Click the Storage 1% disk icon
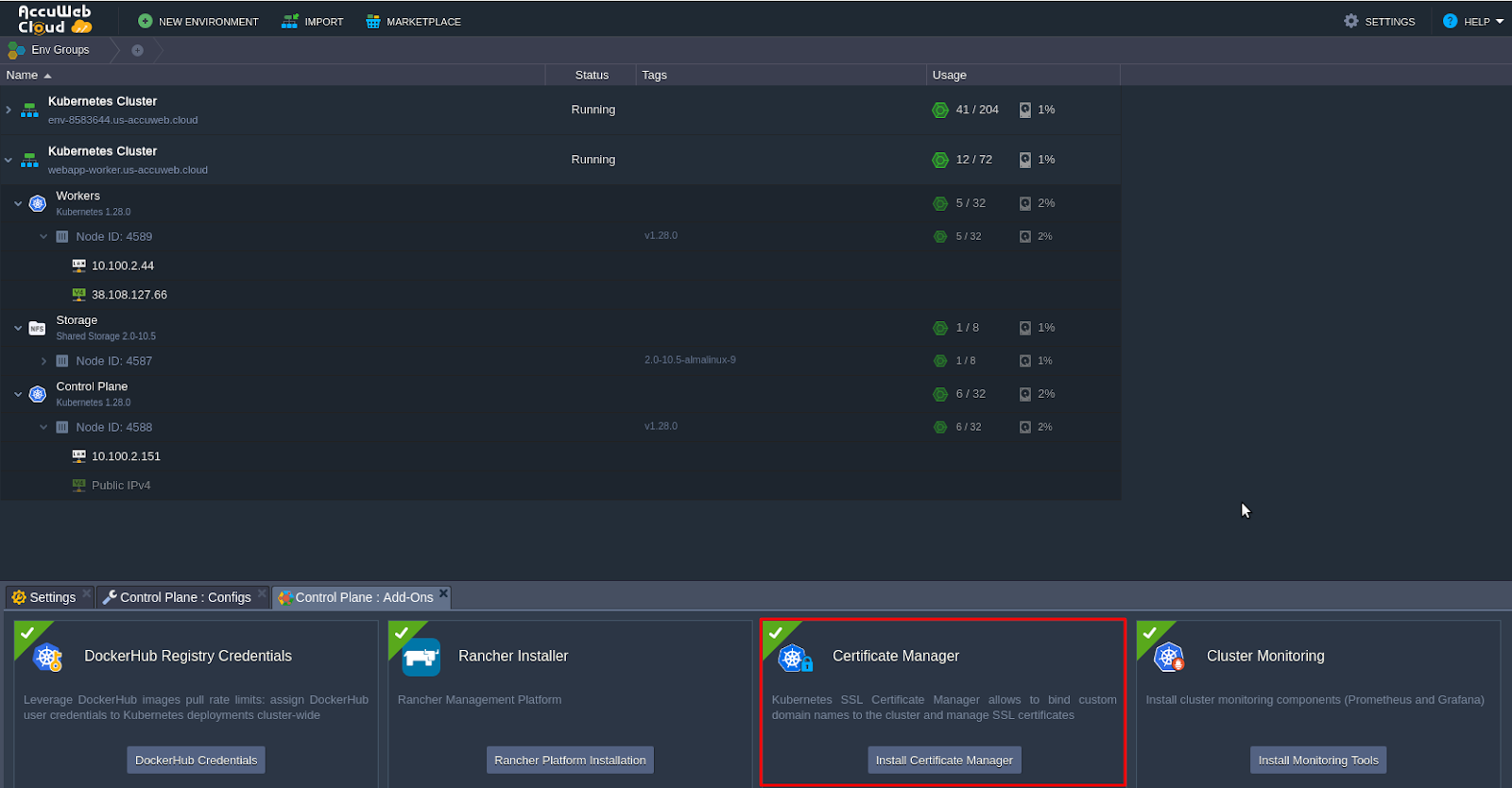The image size is (1512, 788). (x=1025, y=328)
